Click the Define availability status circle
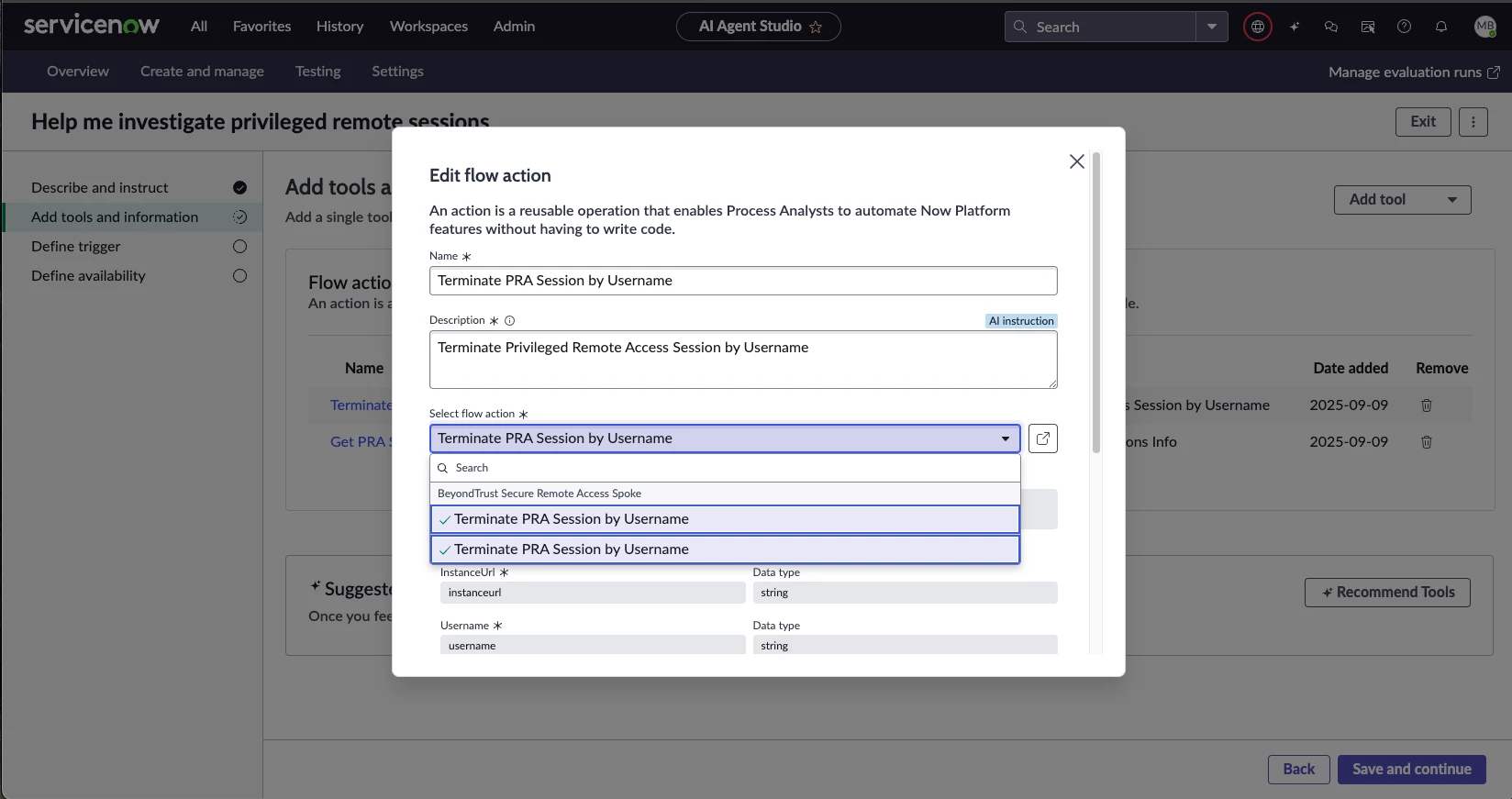Image resolution: width=1512 pixels, height=799 pixels. pos(239,276)
